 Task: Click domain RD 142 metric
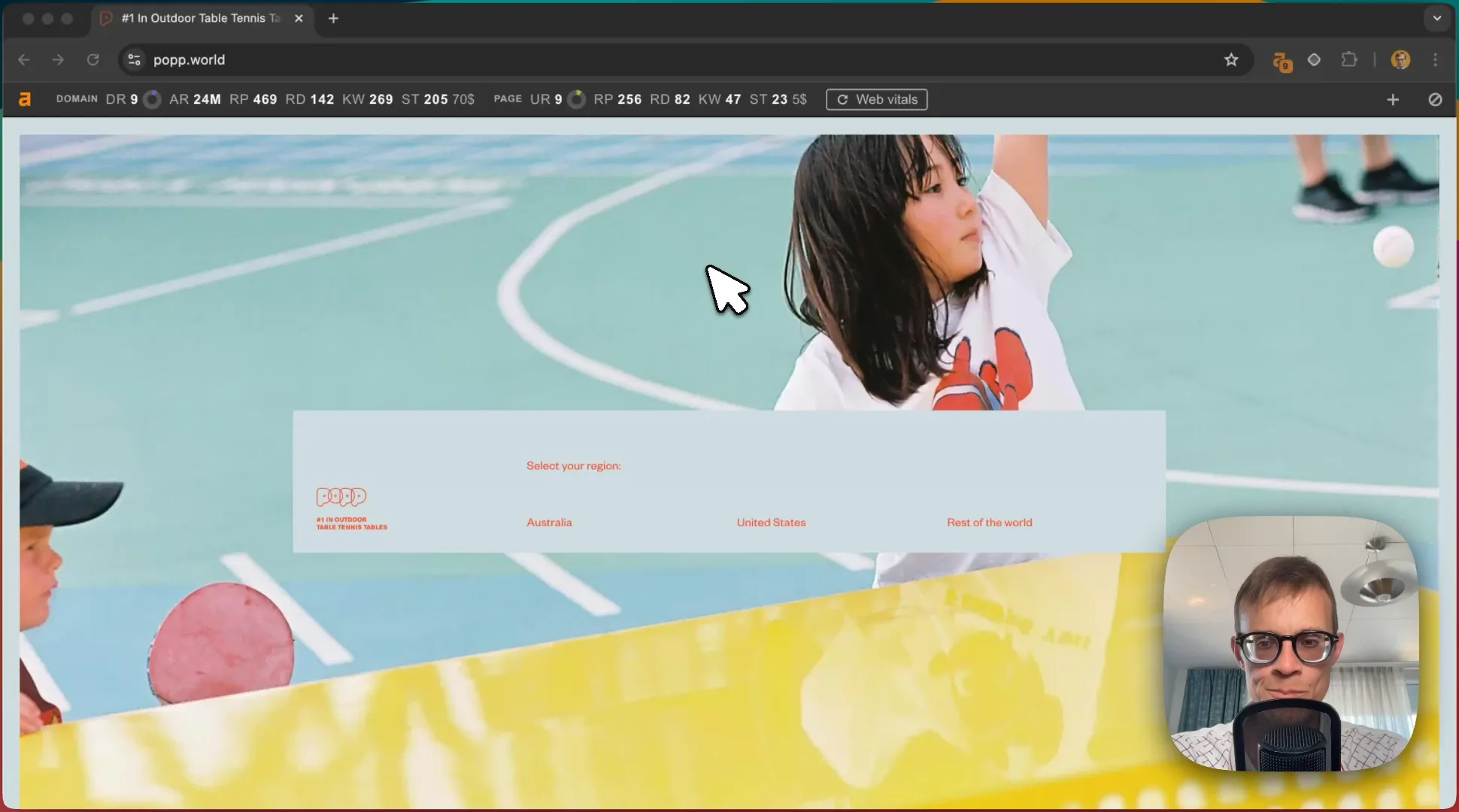(309, 99)
